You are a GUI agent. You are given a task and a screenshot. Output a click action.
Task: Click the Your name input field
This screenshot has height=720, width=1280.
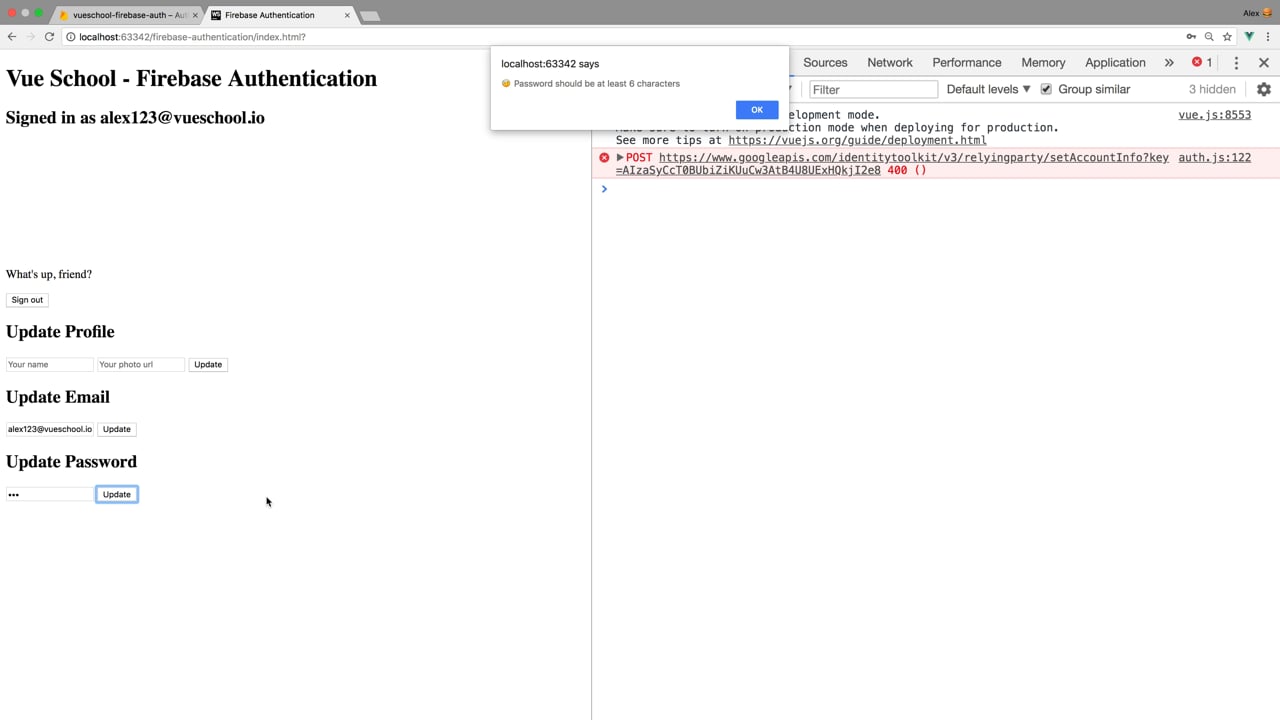(50, 364)
